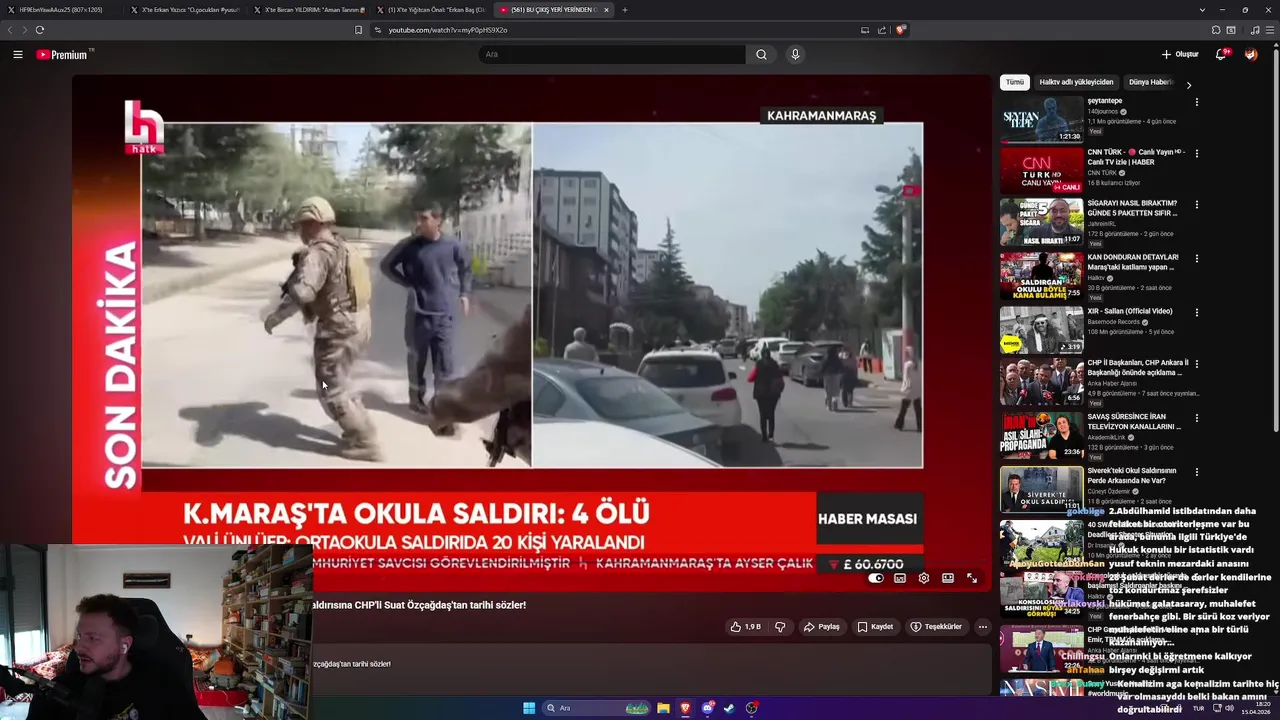Image resolution: width=1280 pixels, height=720 pixels.
Task: Select the Tümü filter chip
Action: pos(1015,82)
